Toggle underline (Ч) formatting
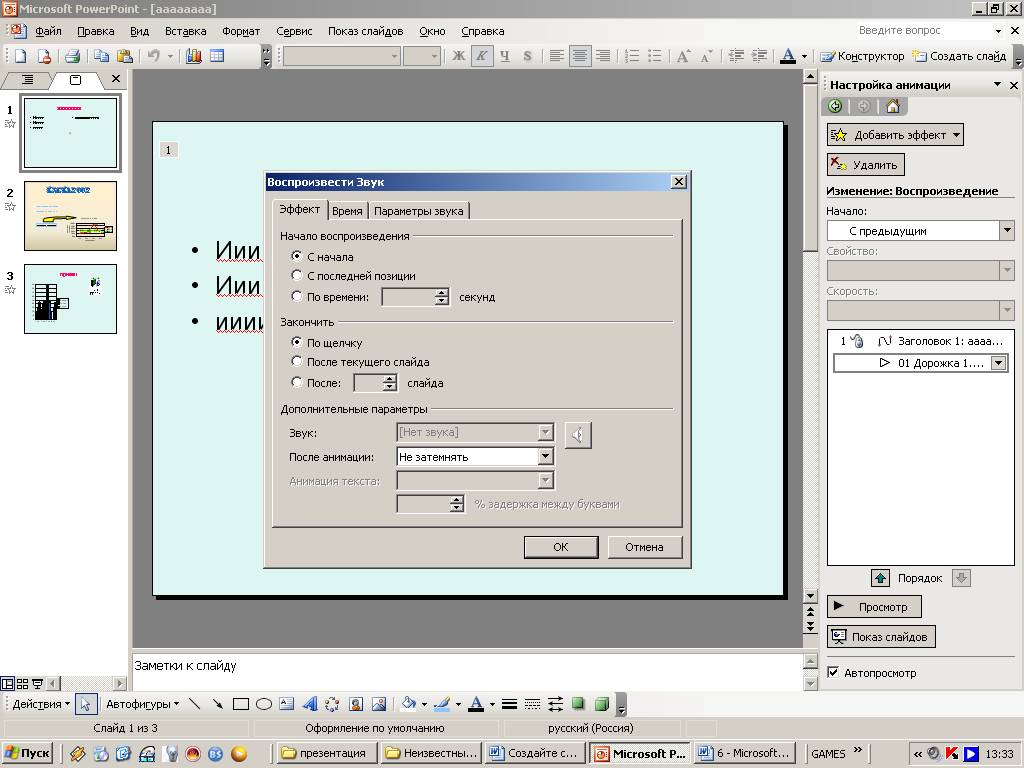This screenshot has width=1024, height=768. click(x=505, y=56)
